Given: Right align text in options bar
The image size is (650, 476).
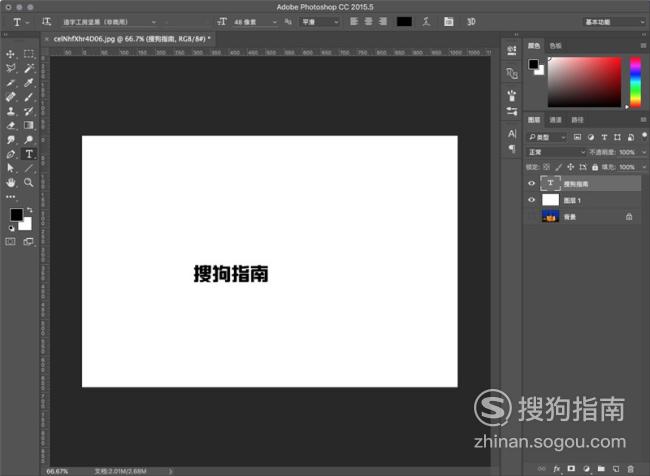Looking at the screenshot, I should [383, 22].
